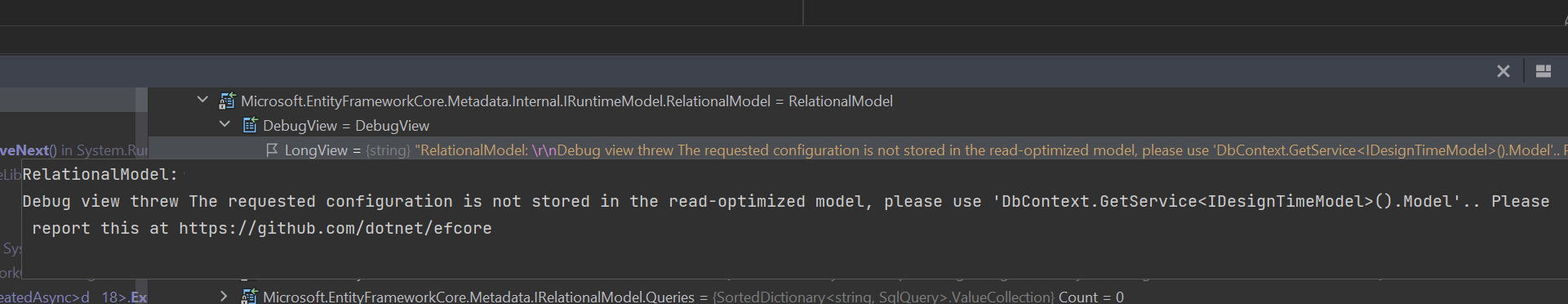Collapse the IRuntimeModel.RelationalModel node
Screen dimensions: 1568x304
(202, 101)
